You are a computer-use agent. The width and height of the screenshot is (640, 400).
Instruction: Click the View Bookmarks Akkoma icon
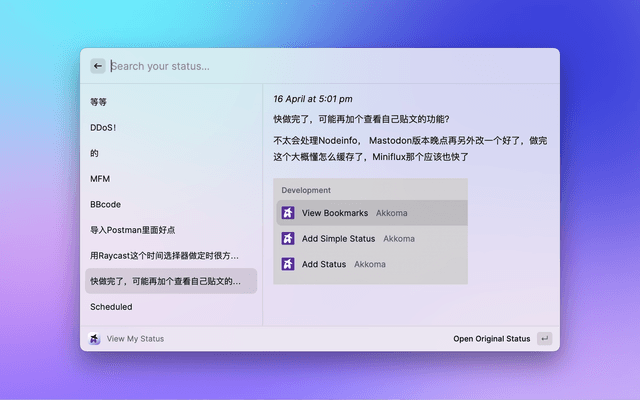pos(288,213)
